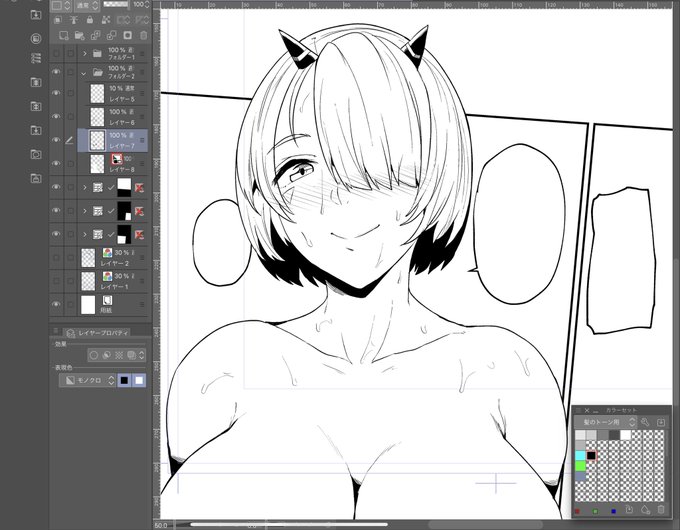The width and height of the screenshot is (680, 530).
Task: Expand the first frame border folder chevron
Action: [85, 187]
